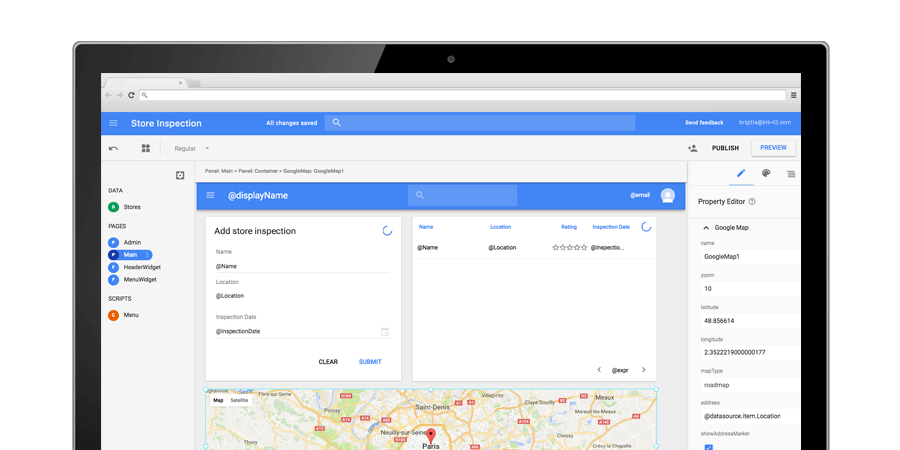Click the Inspection Date calendar icon

click(385, 331)
